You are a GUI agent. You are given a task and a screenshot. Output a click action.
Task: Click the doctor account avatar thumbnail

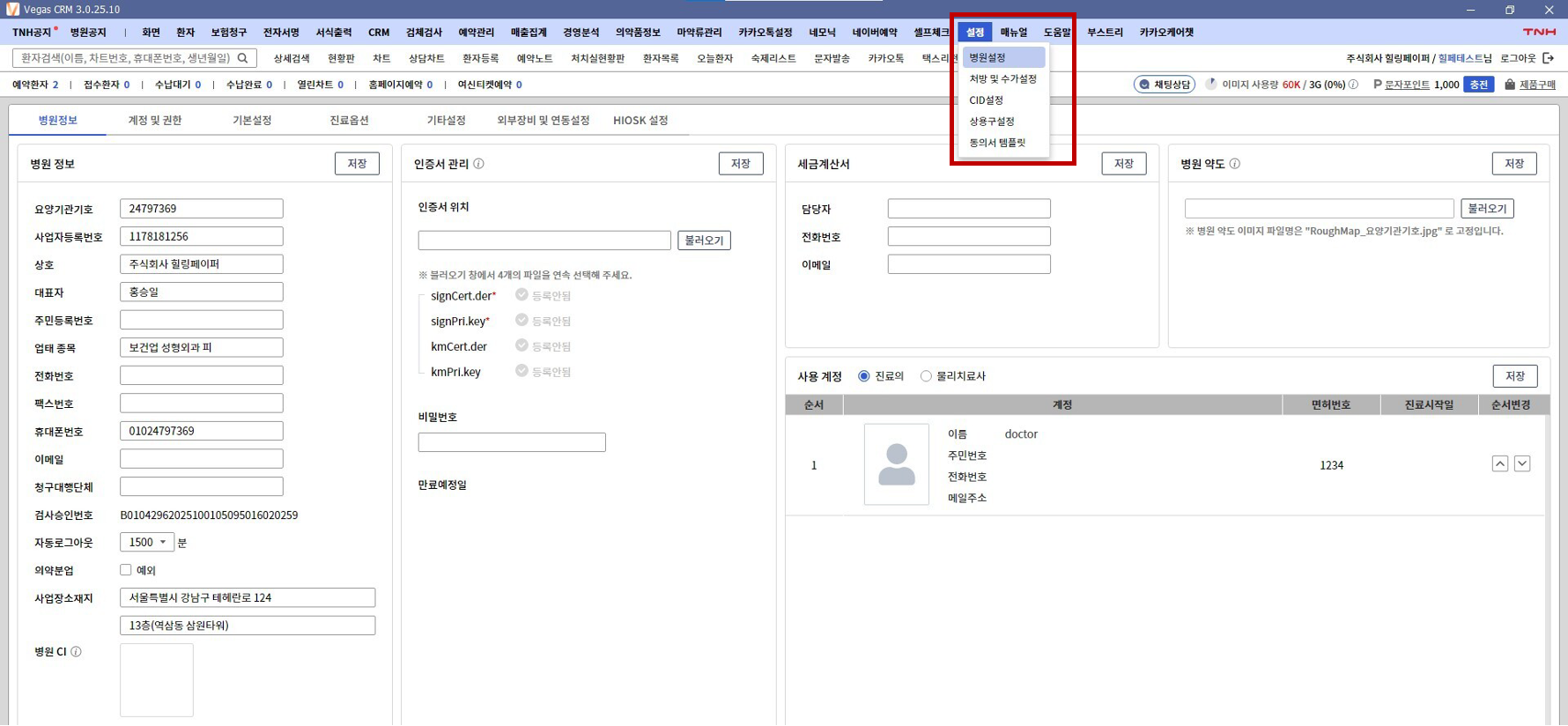(x=897, y=464)
